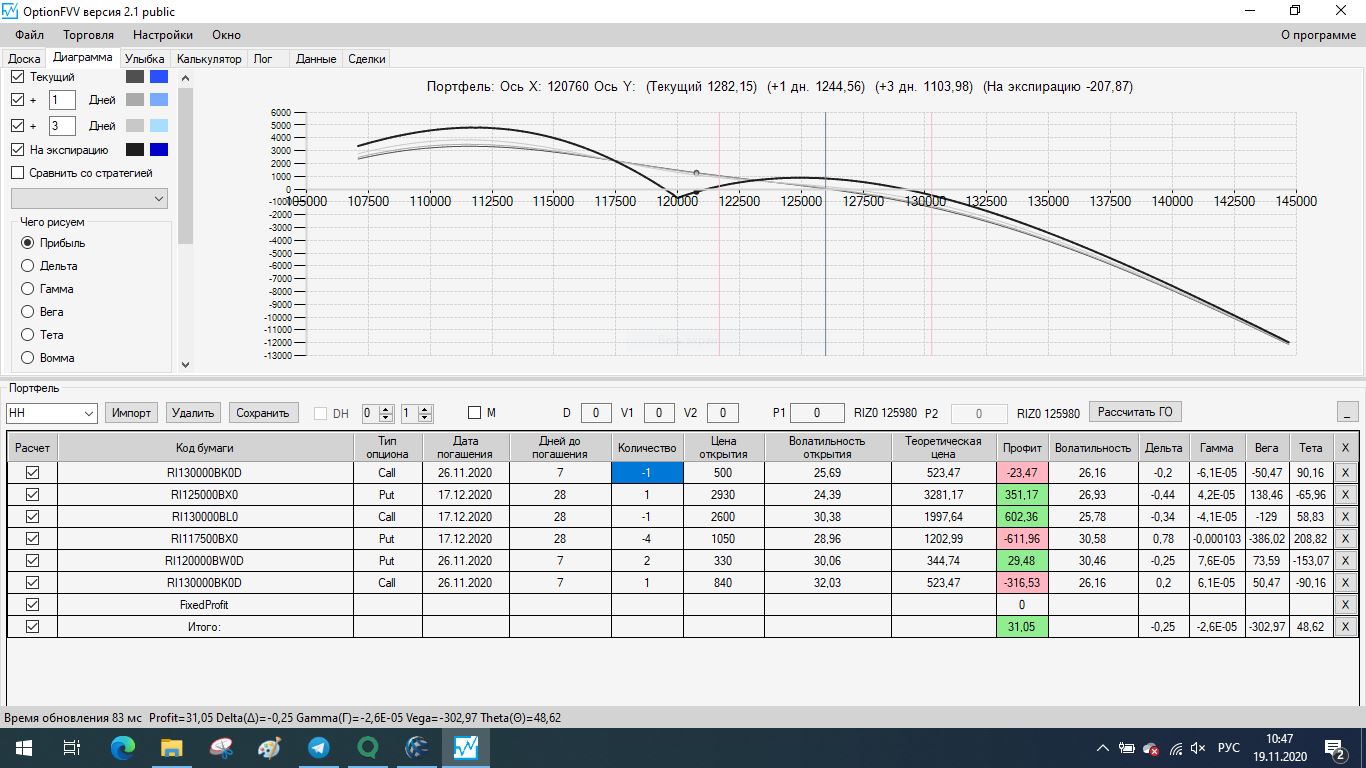Select the highlighted -1 quantity cell
Viewport: 1366px width, 768px height.
(647, 473)
